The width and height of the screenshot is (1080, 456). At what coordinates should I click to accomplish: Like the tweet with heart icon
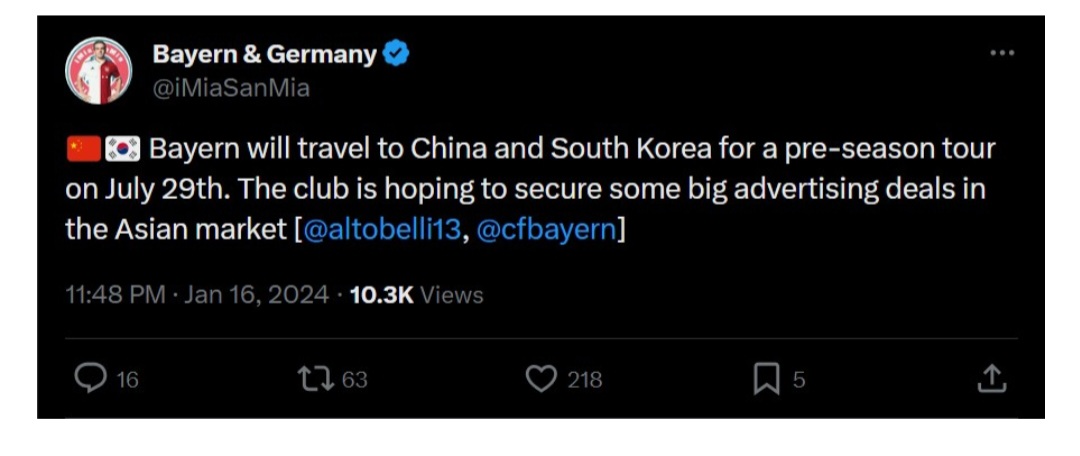(541, 378)
